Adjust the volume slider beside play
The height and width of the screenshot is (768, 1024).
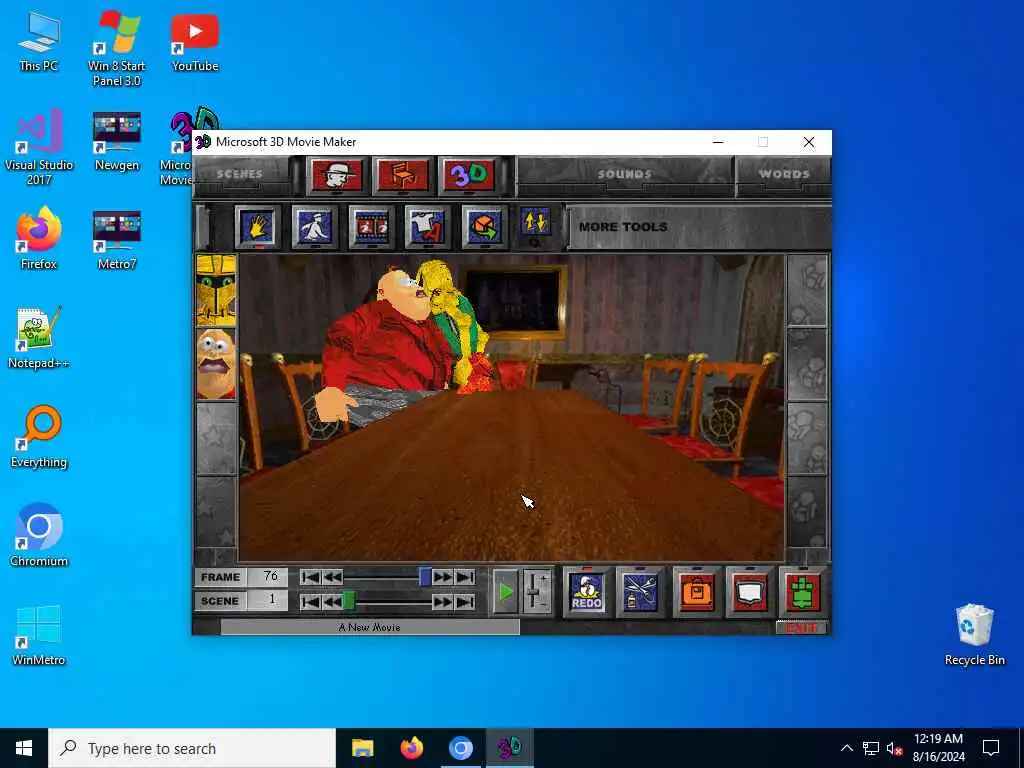536,592
